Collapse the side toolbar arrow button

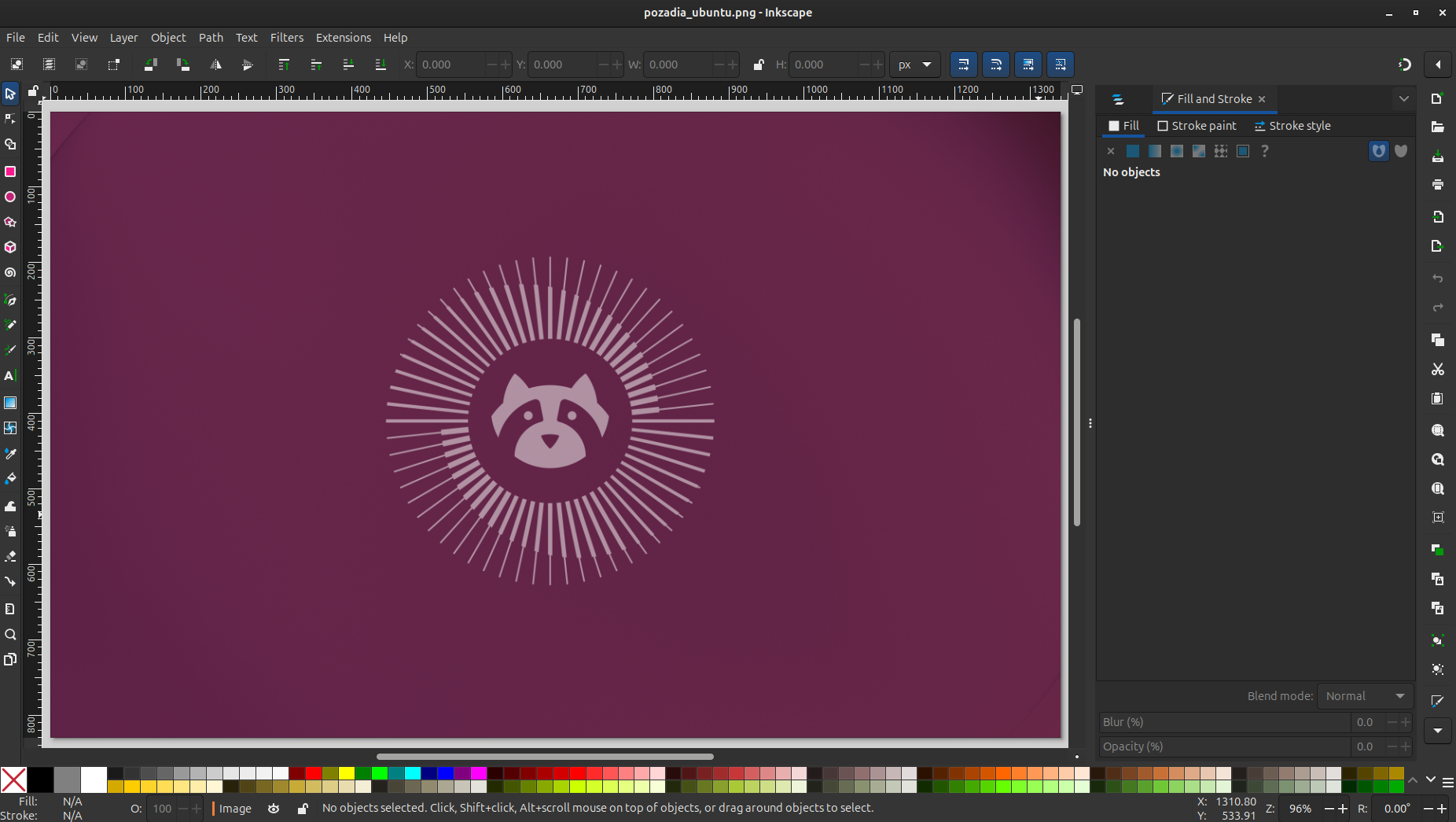click(x=1438, y=65)
